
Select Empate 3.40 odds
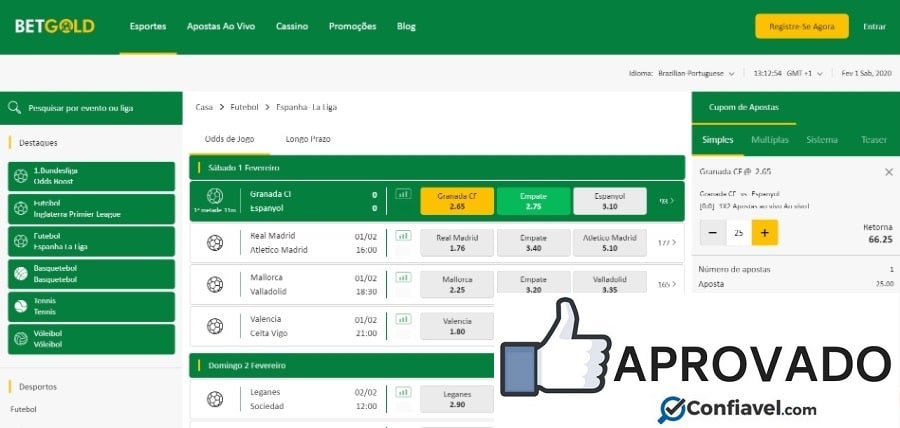tap(533, 243)
